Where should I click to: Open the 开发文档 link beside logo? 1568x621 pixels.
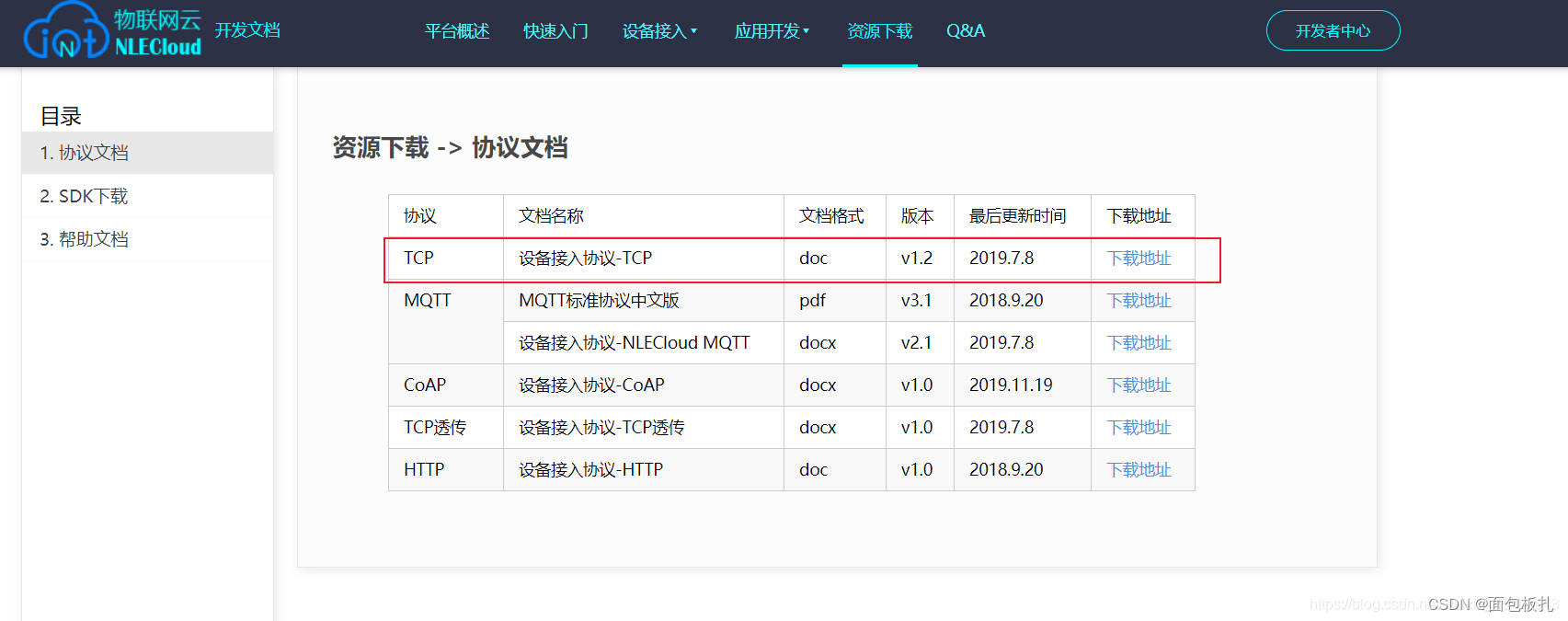click(x=247, y=30)
